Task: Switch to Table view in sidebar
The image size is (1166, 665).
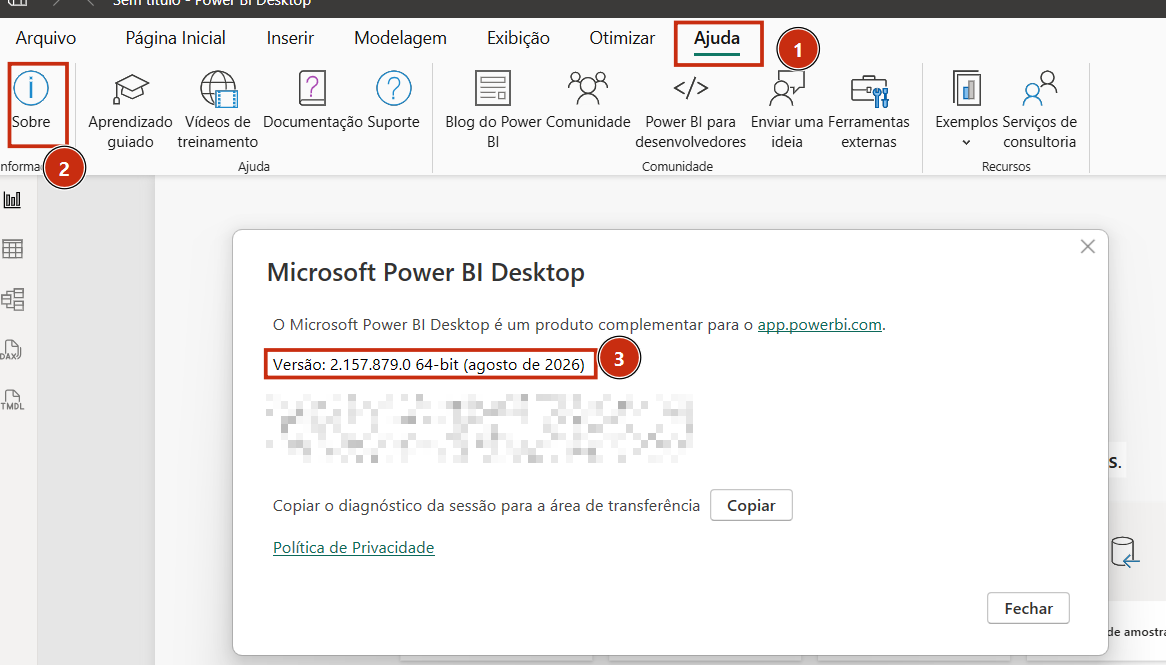Action: (x=13, y=248)
